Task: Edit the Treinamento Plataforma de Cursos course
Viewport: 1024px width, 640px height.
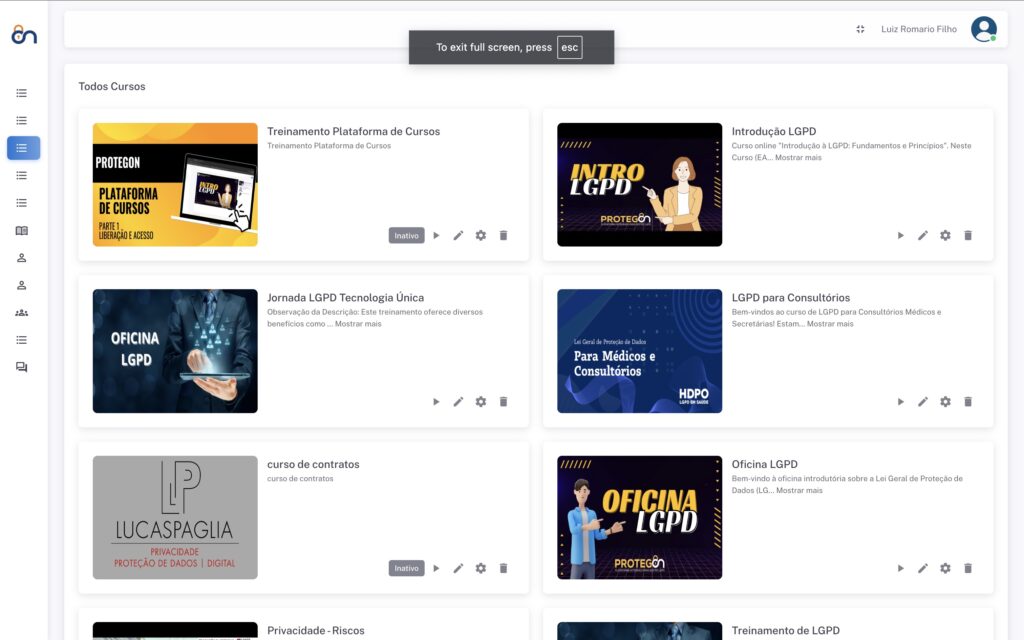Action: point(458,235)
